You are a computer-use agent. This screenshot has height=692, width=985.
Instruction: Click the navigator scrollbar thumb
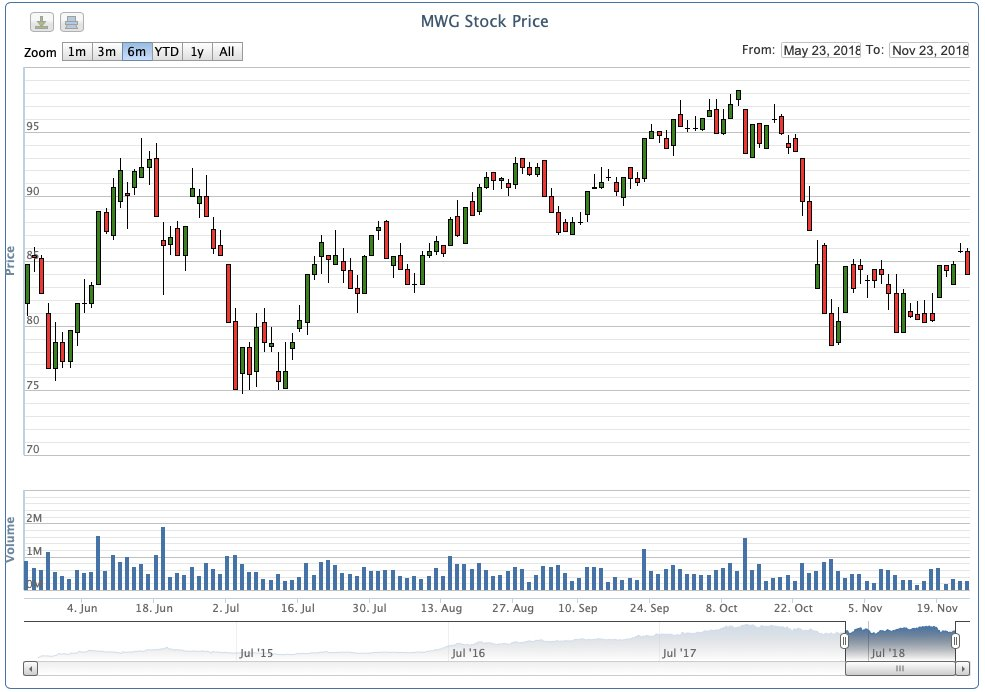point(899,668)
